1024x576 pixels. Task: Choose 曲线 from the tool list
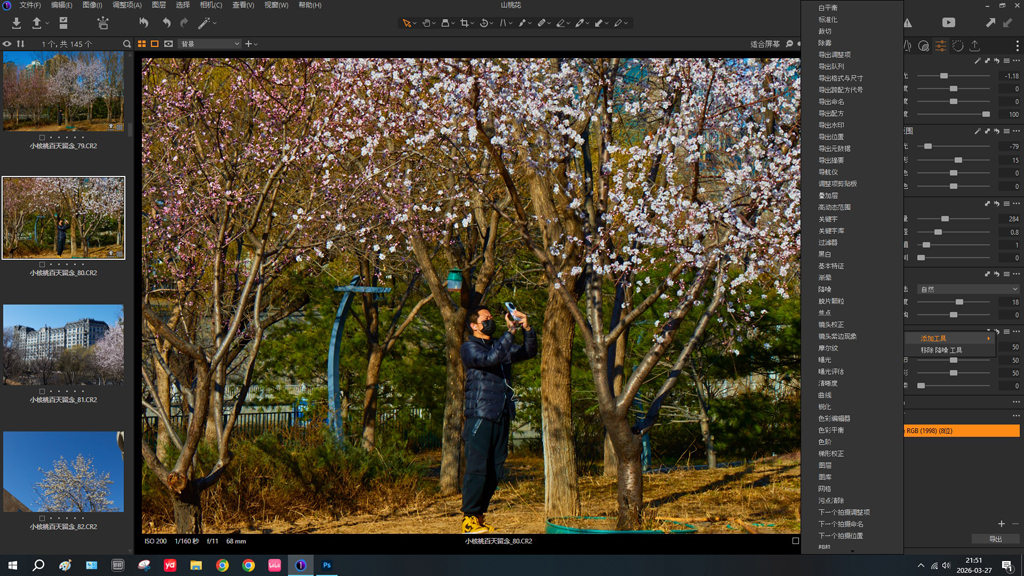pos(825,395)
